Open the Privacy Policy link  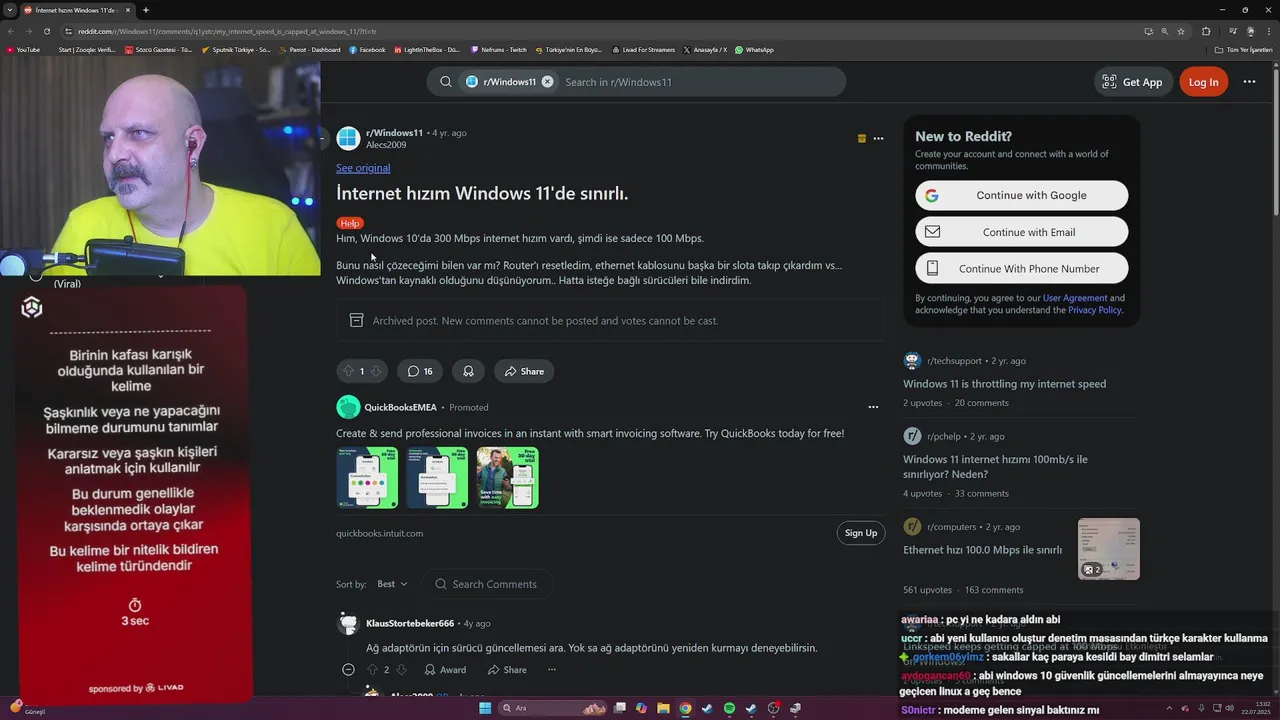pyautogui.click(x=1095, y=310)
